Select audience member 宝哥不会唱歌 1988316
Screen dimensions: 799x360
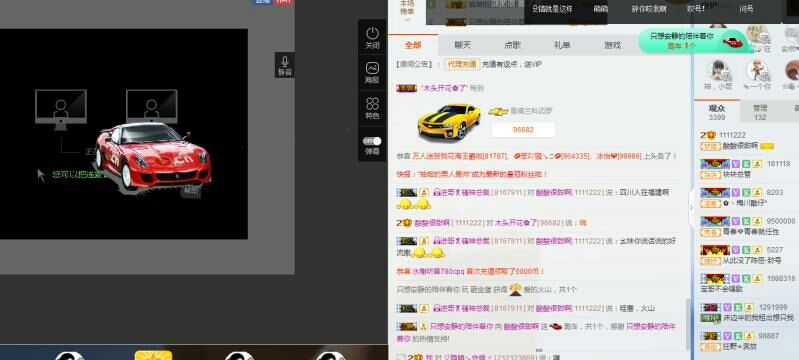(x=746, y=283)
